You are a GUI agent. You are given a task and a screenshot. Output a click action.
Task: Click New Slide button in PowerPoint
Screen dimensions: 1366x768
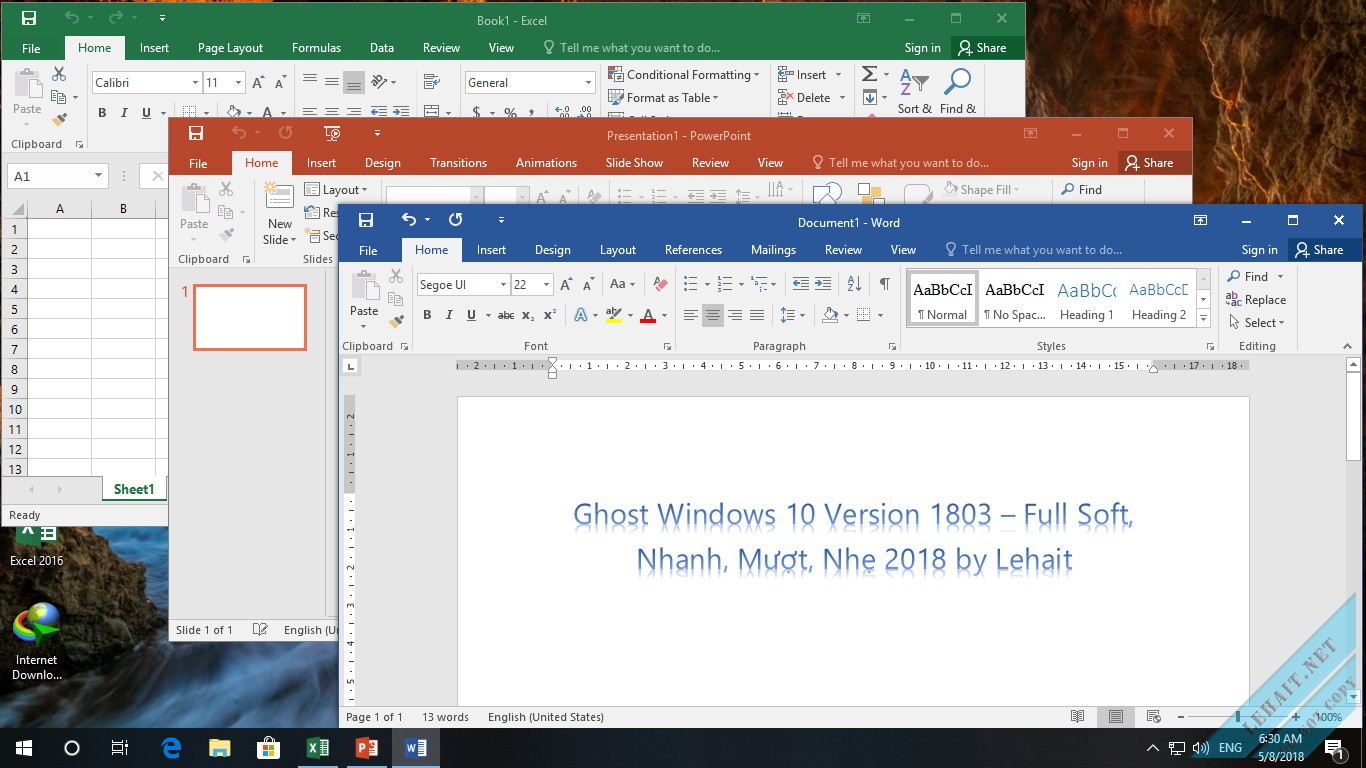pos(279,214)
